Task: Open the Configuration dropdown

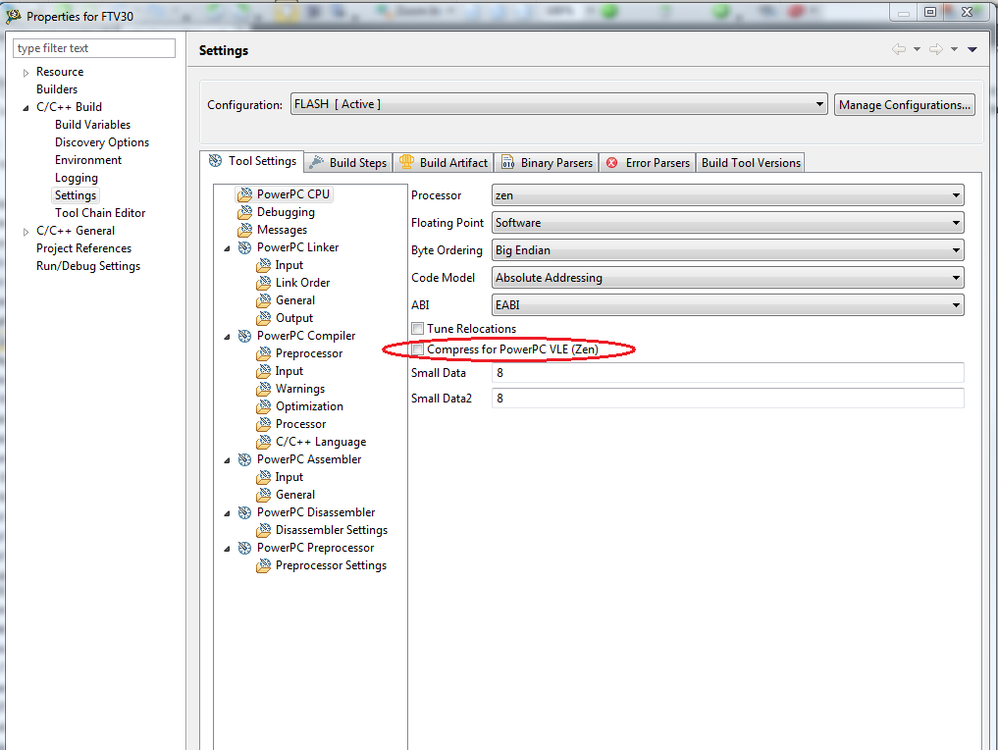Action: 559,104
